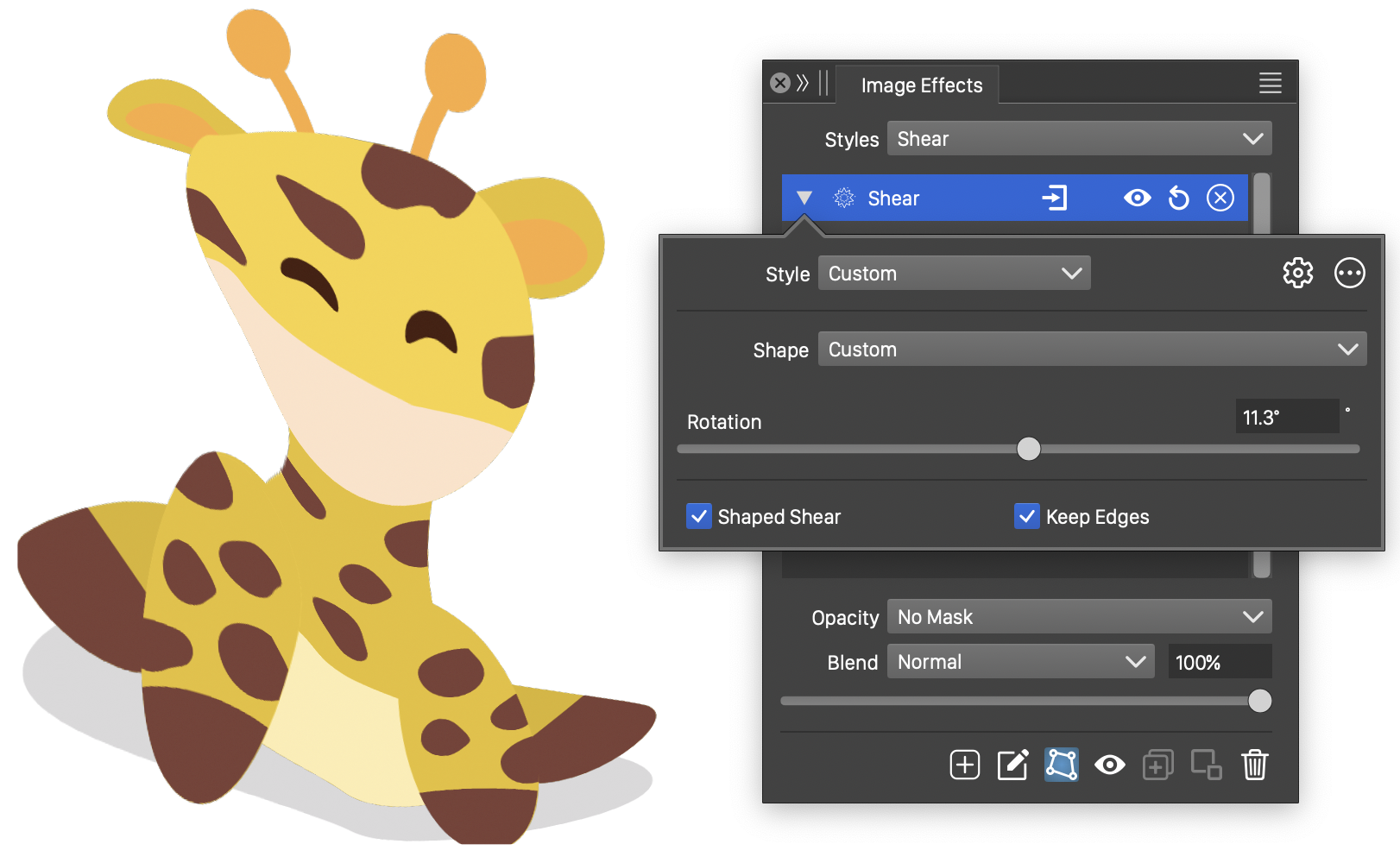Open the ellipsis more options icon
Viewport: 1400px width, 863px height.
(x=1349, y=273)
